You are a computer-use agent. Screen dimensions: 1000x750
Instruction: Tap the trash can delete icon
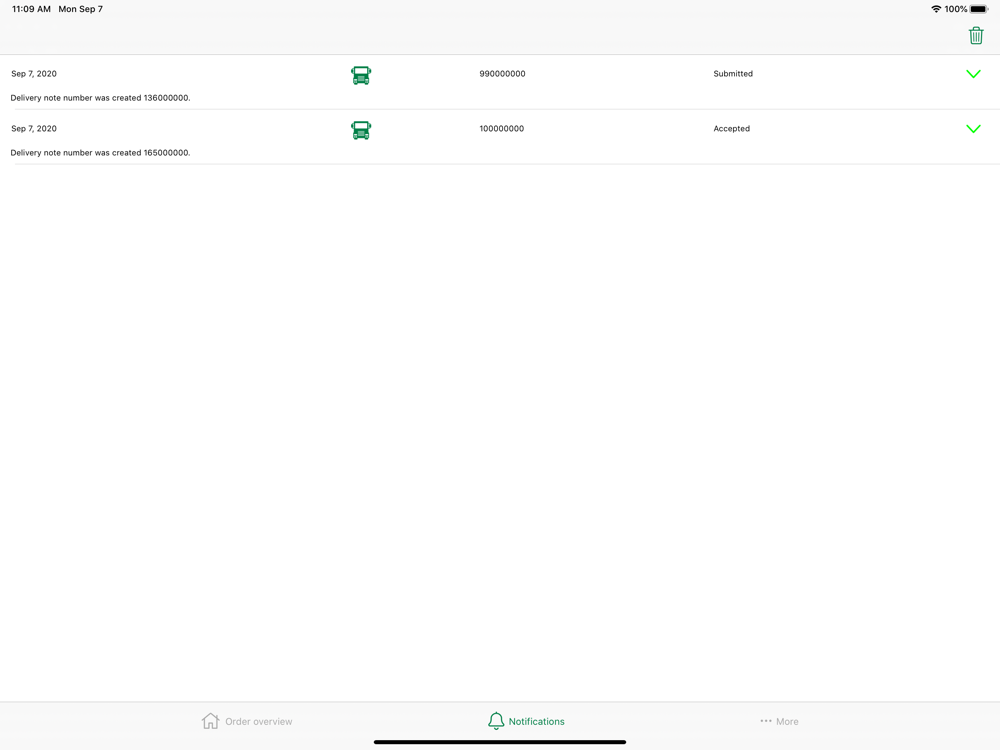pyautogui.click(x=976, y=36)
